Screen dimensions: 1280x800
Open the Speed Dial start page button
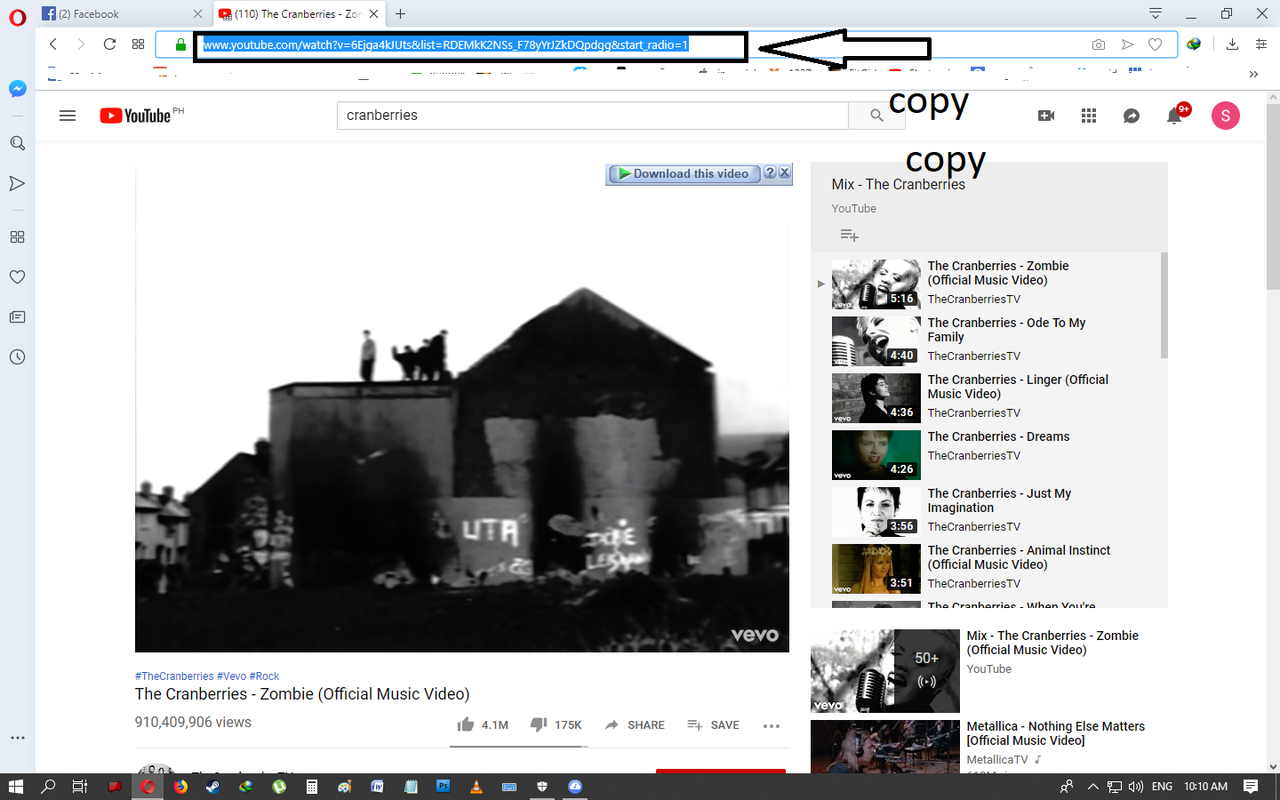pos(138,44)
